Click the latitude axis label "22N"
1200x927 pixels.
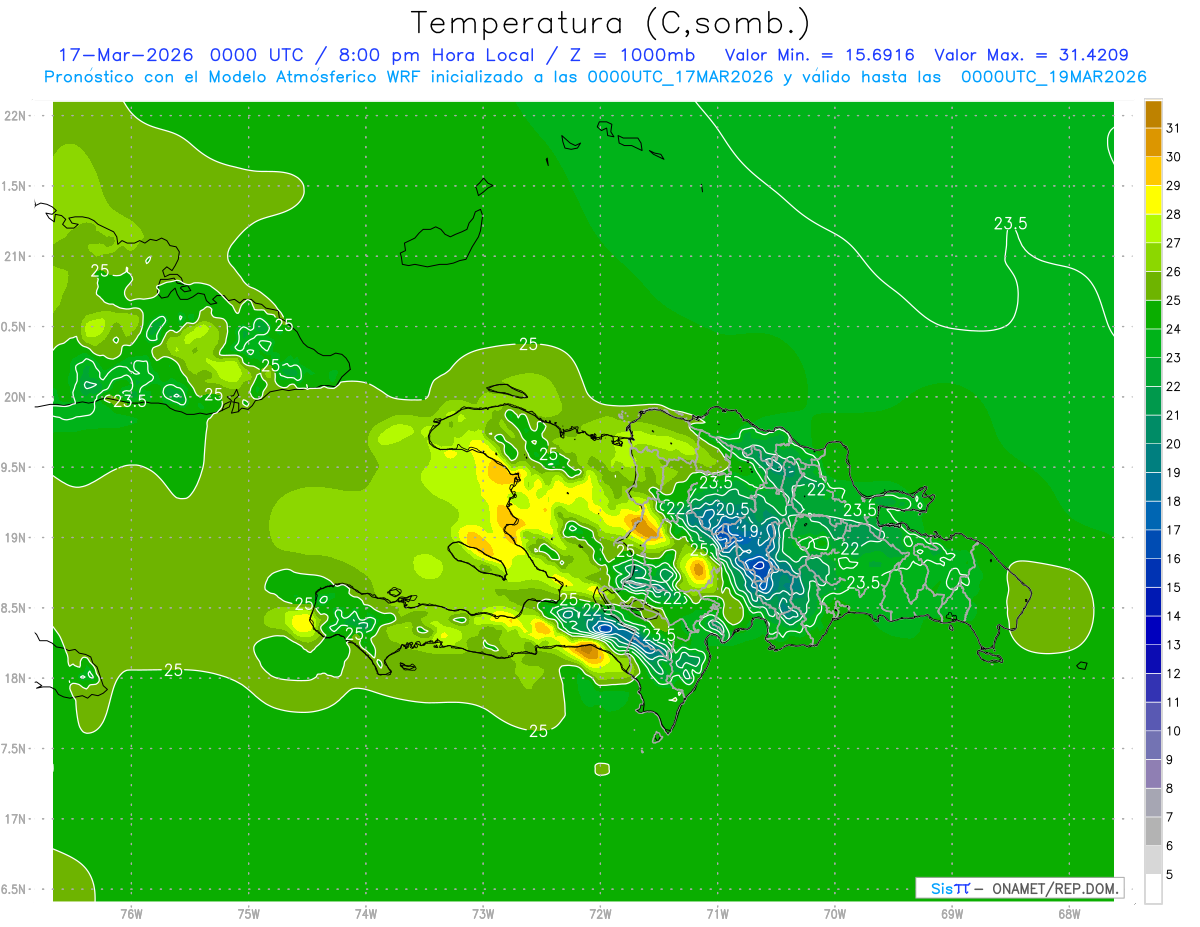pyautogui.click(x=15, y=116)
